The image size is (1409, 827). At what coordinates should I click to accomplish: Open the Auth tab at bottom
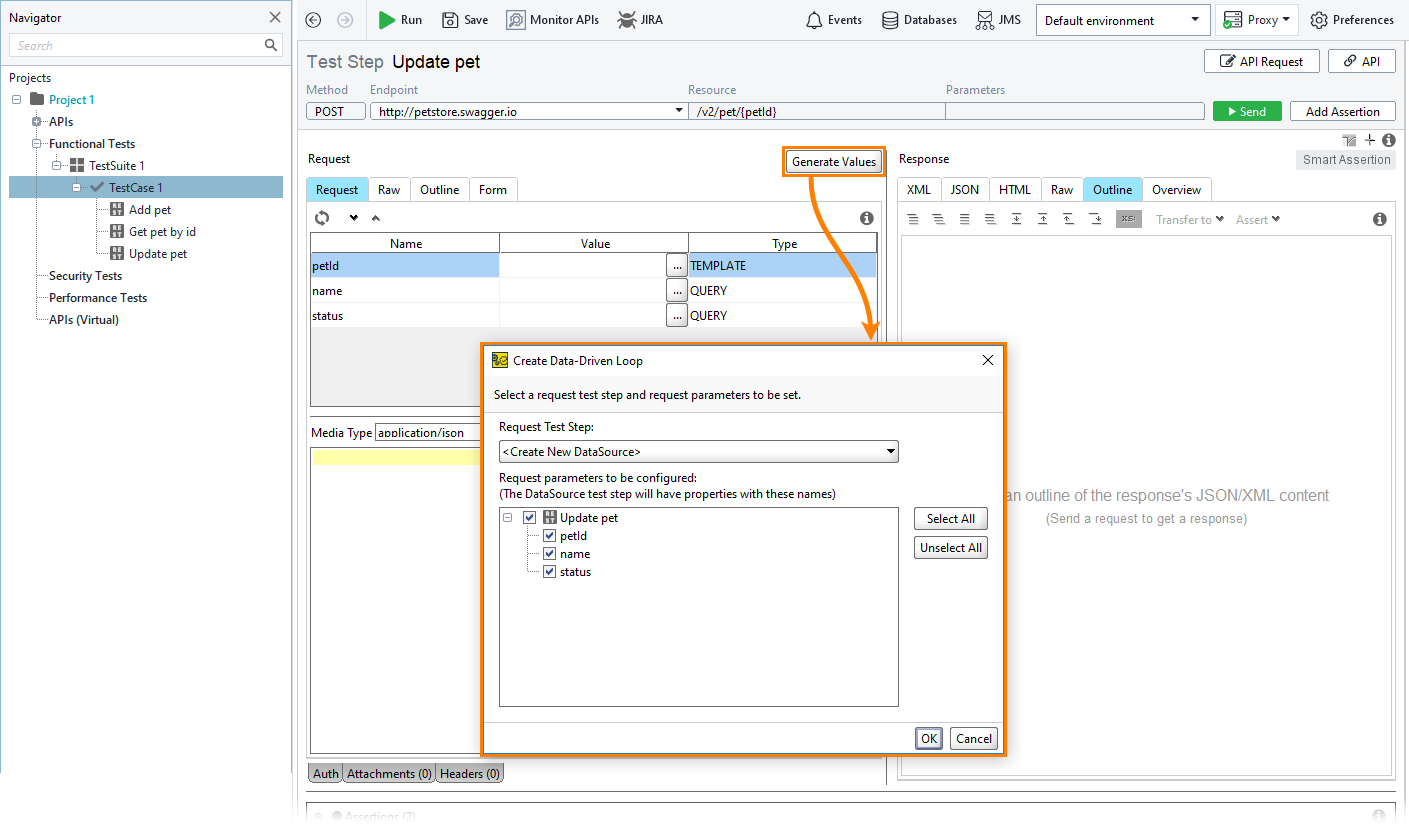[326, 774]
